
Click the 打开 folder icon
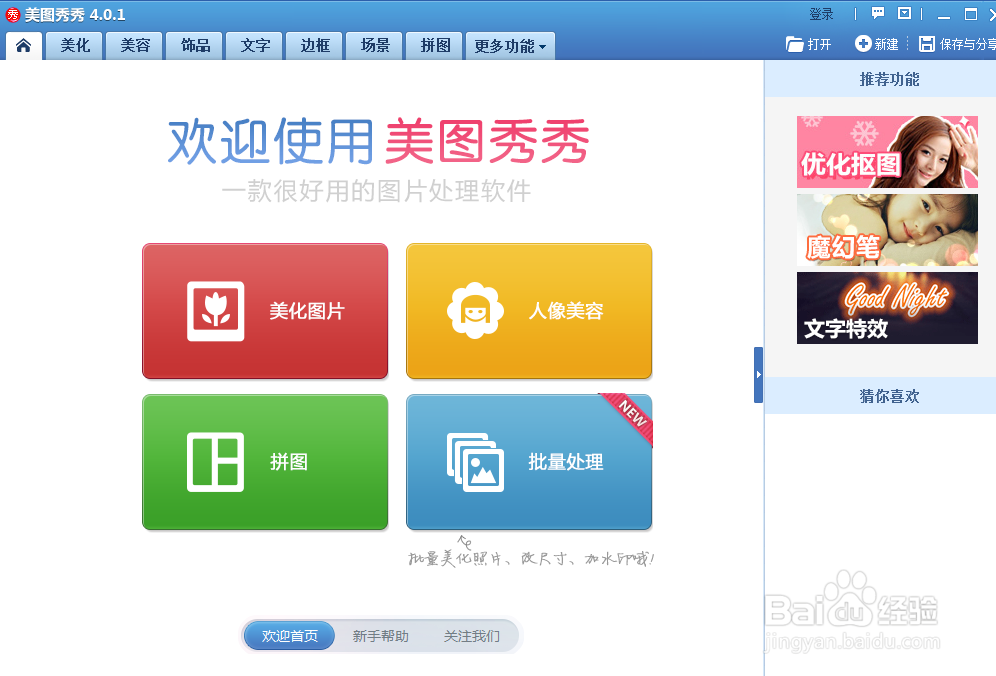795,44
